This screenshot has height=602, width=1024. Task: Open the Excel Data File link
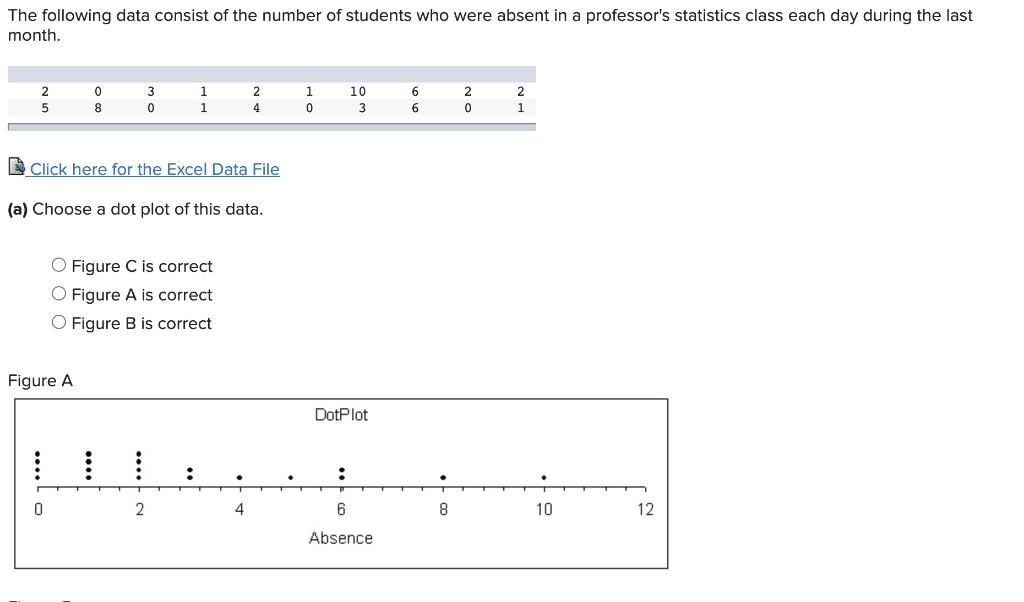pos(154,169)
